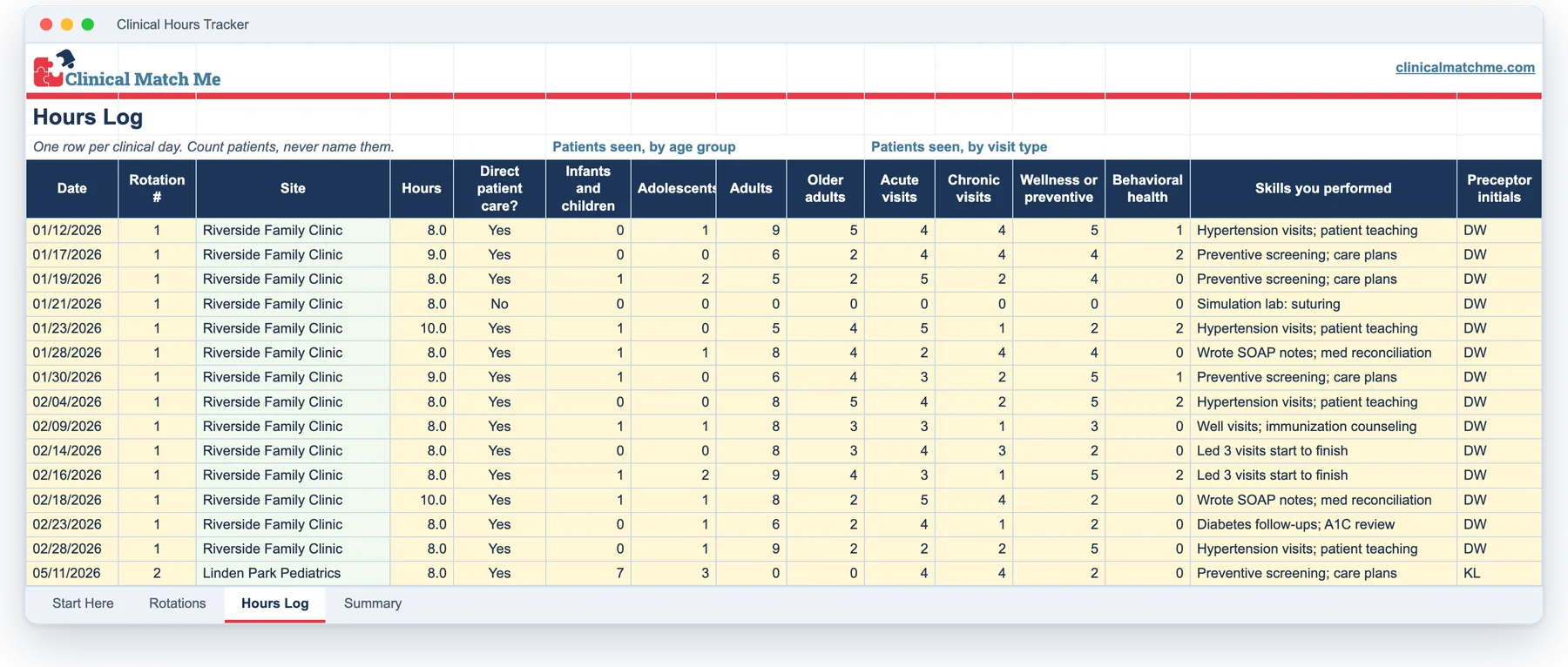Select the Infants and children header
The image size is (1568, 667).
click(x=588, y=188)
